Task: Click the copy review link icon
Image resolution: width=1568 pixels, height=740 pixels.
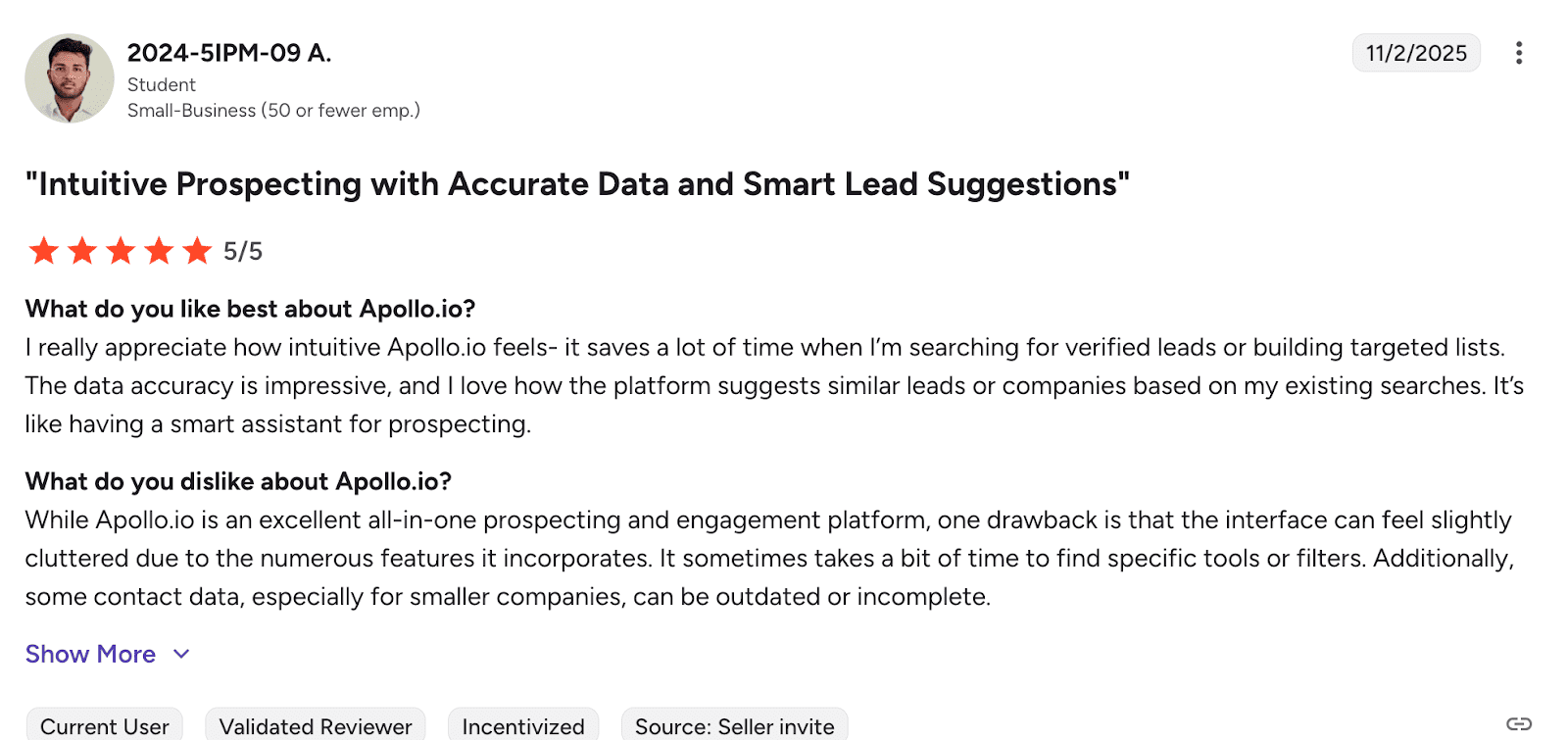Action: pos(1519,724)
